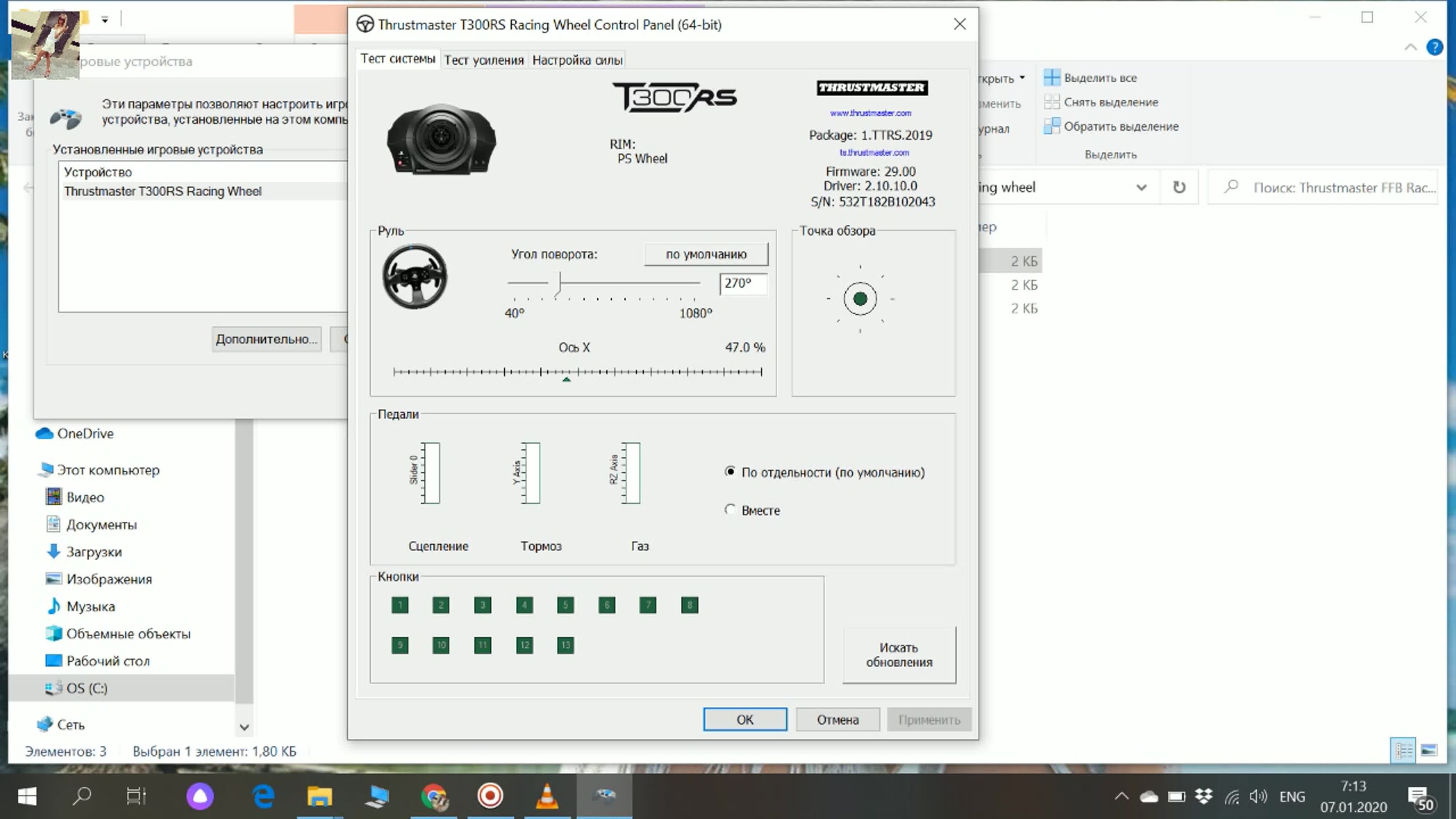
Task: Open volume control in system tray
Action: [x=1258, y=796]
